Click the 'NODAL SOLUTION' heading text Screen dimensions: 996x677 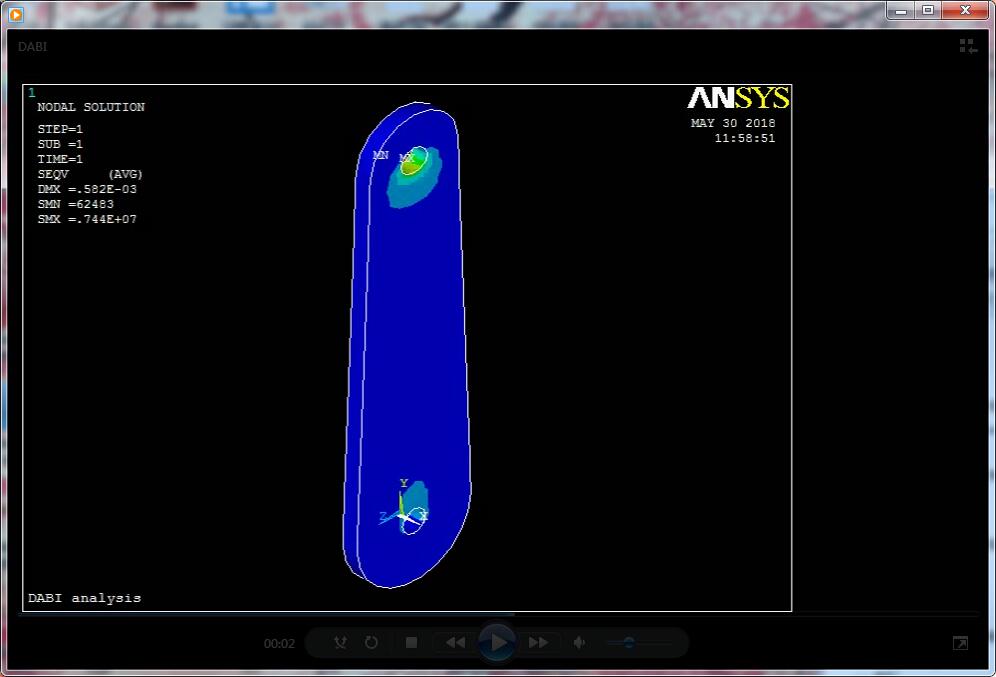point(91,107)
